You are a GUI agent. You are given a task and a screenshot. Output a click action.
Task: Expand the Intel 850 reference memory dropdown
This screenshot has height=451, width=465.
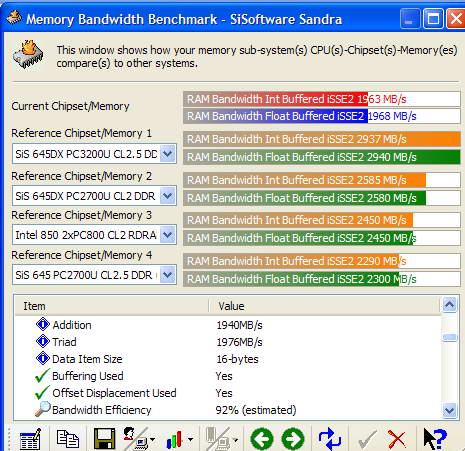(x=167, y=235)
